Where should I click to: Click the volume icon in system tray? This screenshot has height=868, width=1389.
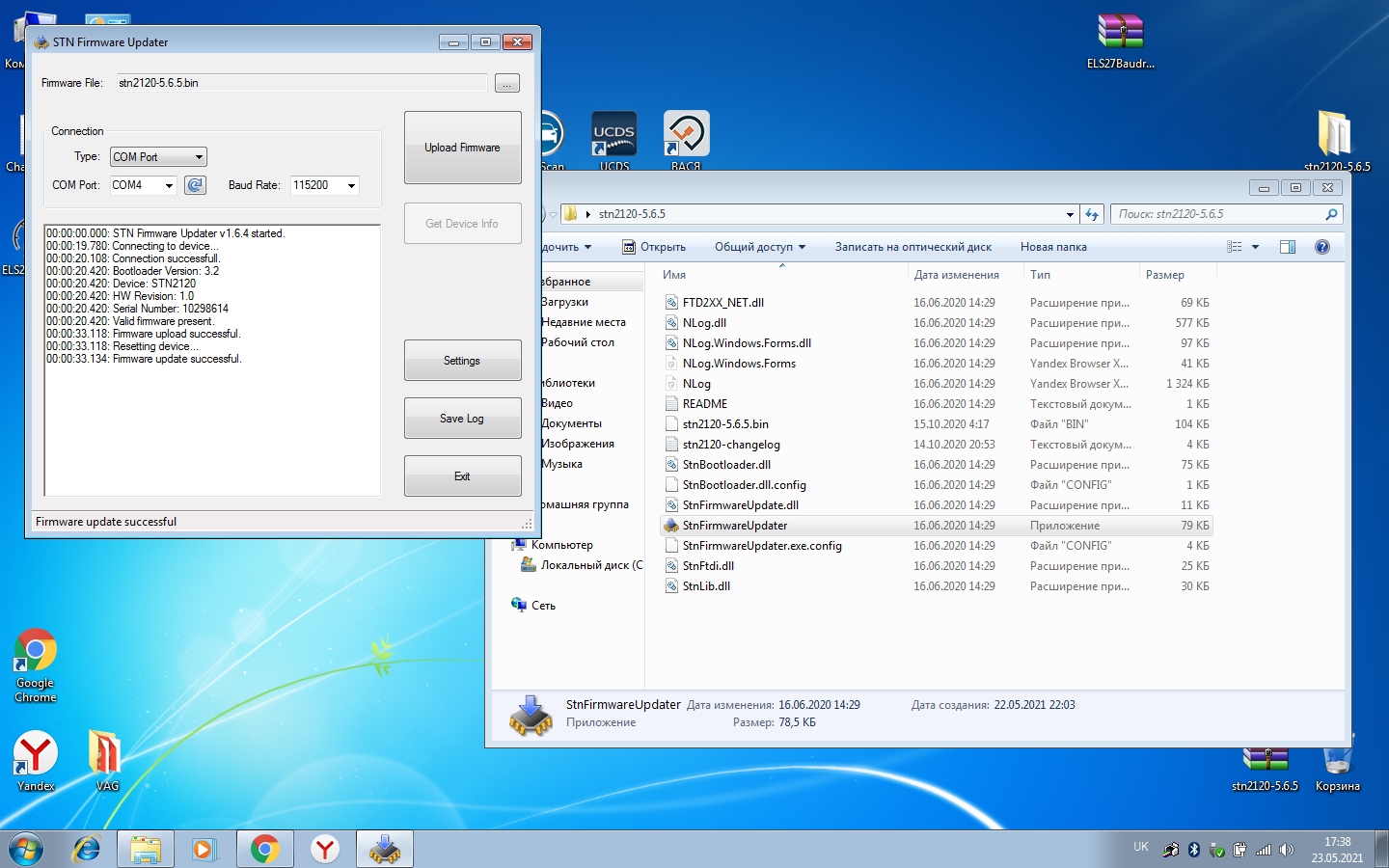(x=1287, y=850)
